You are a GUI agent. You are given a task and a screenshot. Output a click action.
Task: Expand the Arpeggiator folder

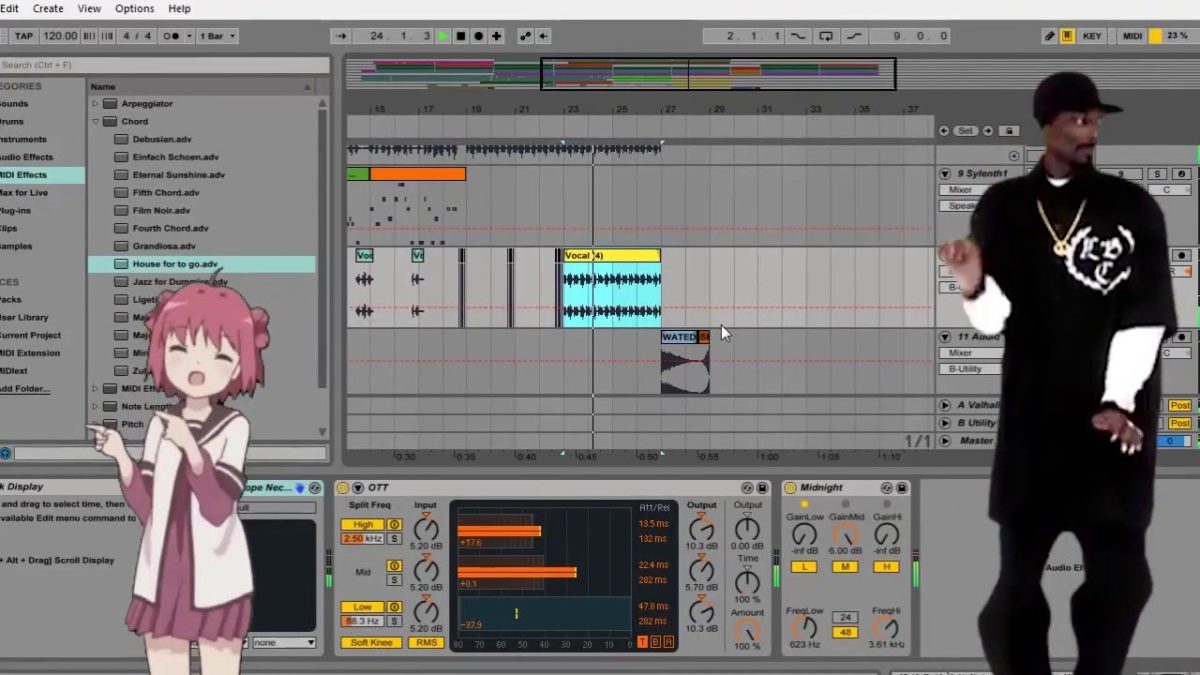96,104
